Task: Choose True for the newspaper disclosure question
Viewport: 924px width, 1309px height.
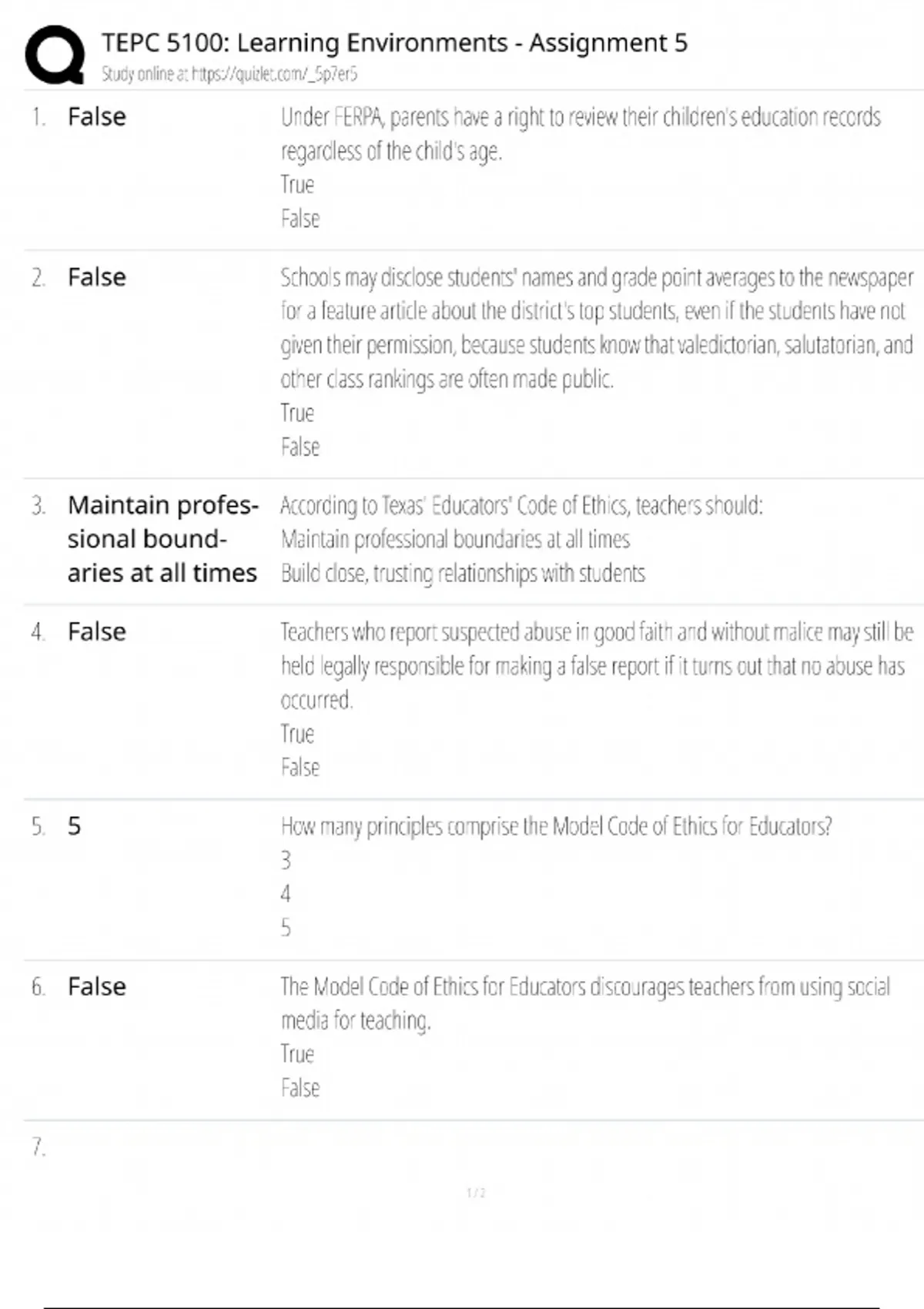Action: [297, 413]
